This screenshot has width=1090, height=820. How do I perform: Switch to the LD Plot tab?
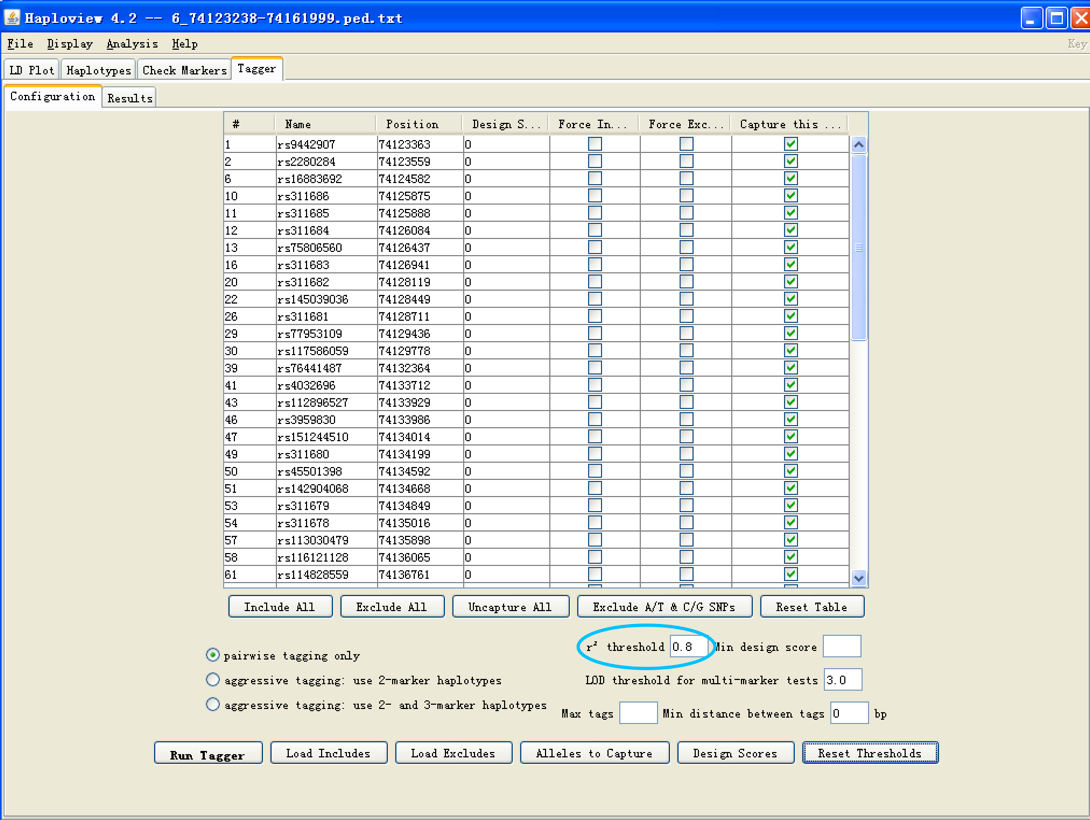click(x=32, y=70)
